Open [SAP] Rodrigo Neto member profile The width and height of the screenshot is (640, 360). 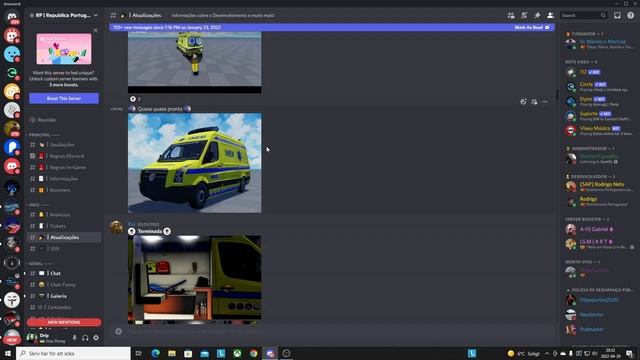(599, 187)
